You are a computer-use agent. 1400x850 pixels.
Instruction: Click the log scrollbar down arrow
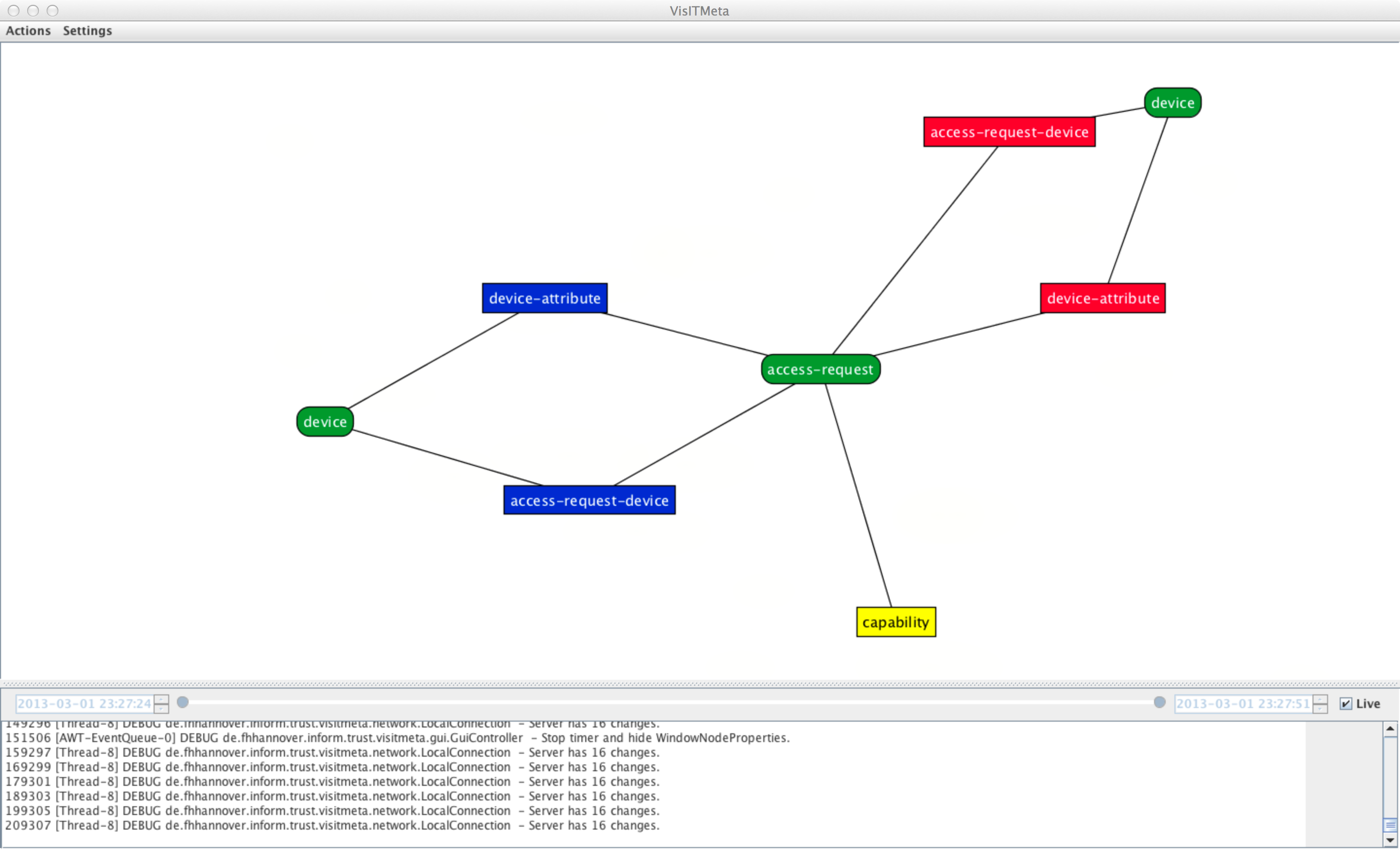coord(1390,840)
